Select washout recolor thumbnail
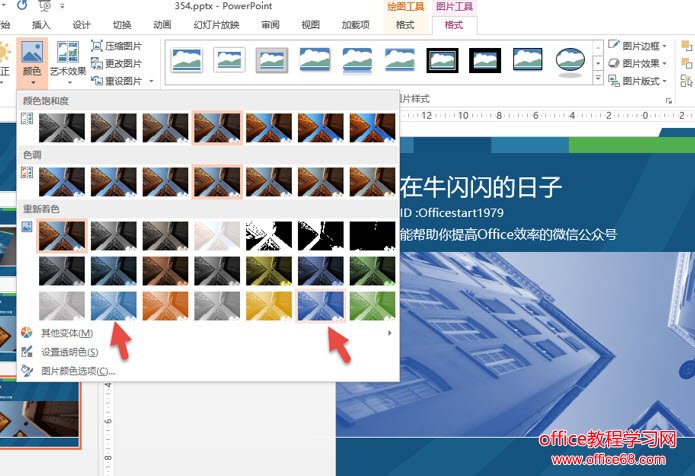 pyautogui.click(x=217, y=236)
